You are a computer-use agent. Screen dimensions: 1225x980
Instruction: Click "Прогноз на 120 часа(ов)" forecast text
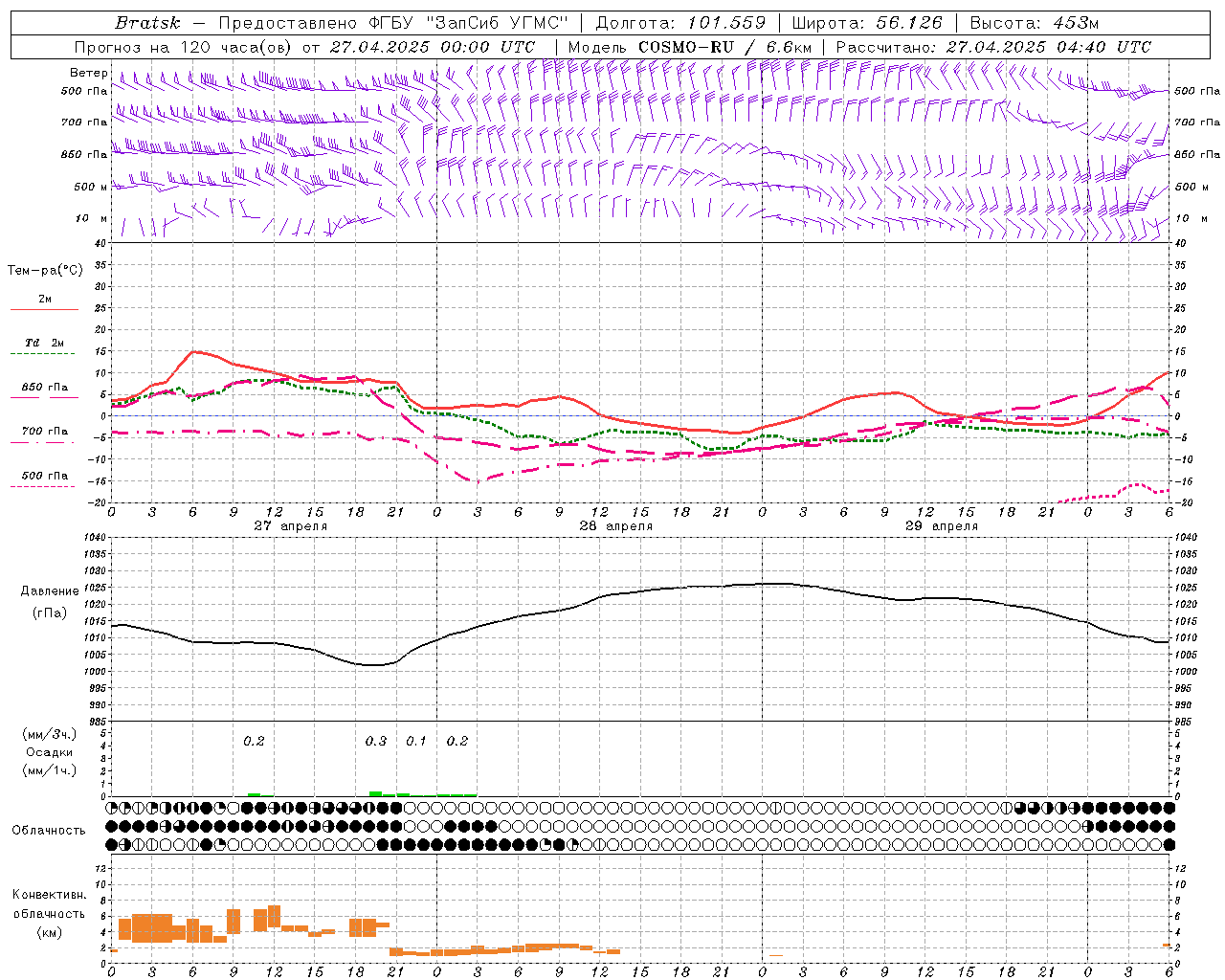point(184,47)
